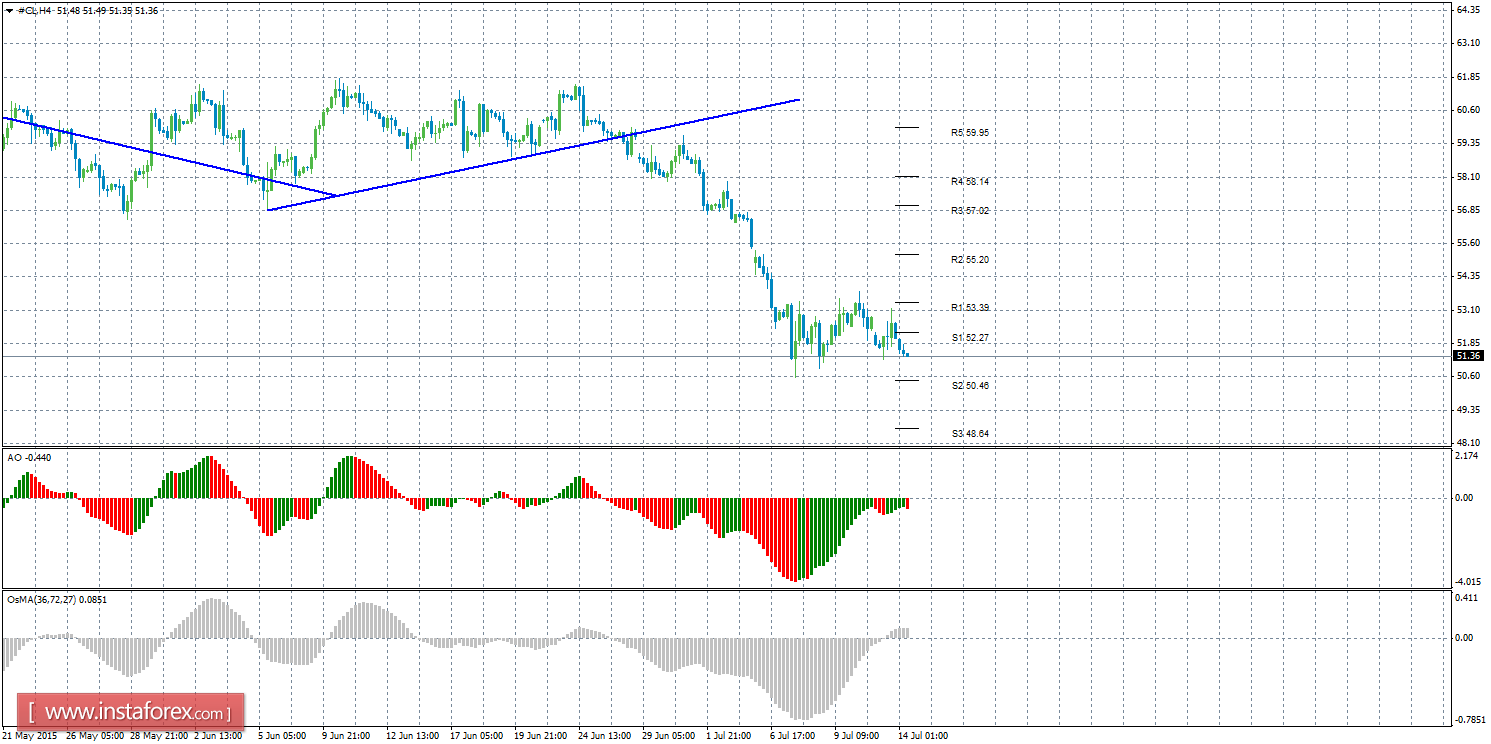Select the R5 59.95 pivot label
Image resolution: width=1491 pixels, height=744 pixels.
tap(969, 132)
